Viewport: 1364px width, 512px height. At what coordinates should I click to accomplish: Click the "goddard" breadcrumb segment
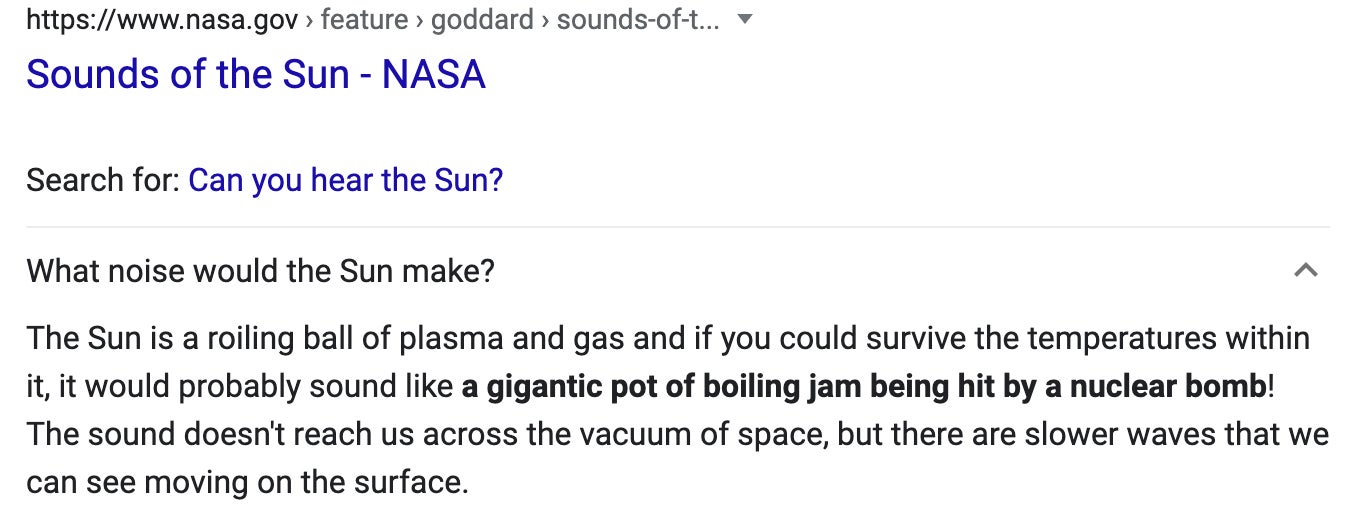tap(482, 20)
